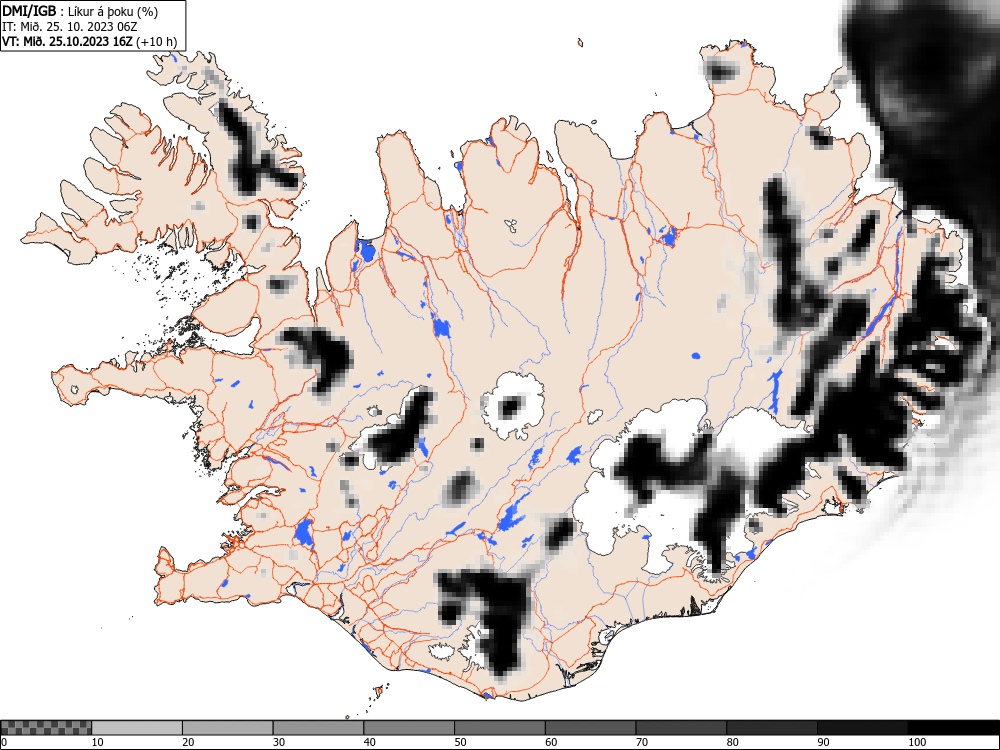Click the '60' legend label
This screenshot has height=750, width=1000.
click(x=550, y=742)
